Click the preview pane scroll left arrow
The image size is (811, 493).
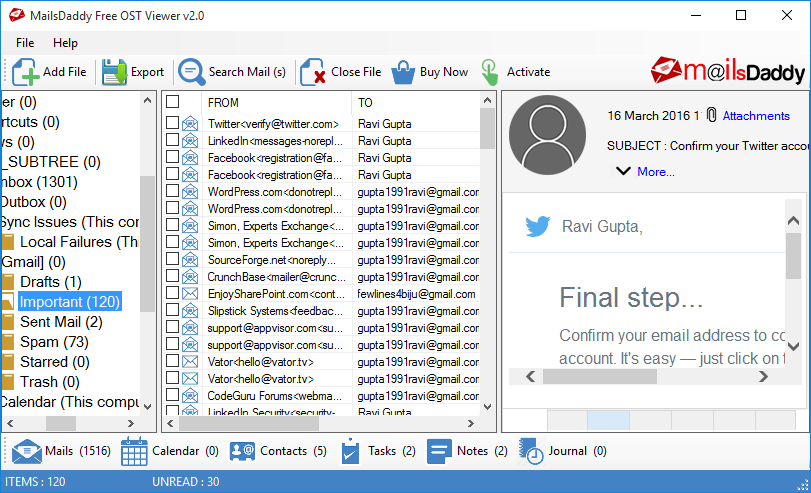[530, 377]
